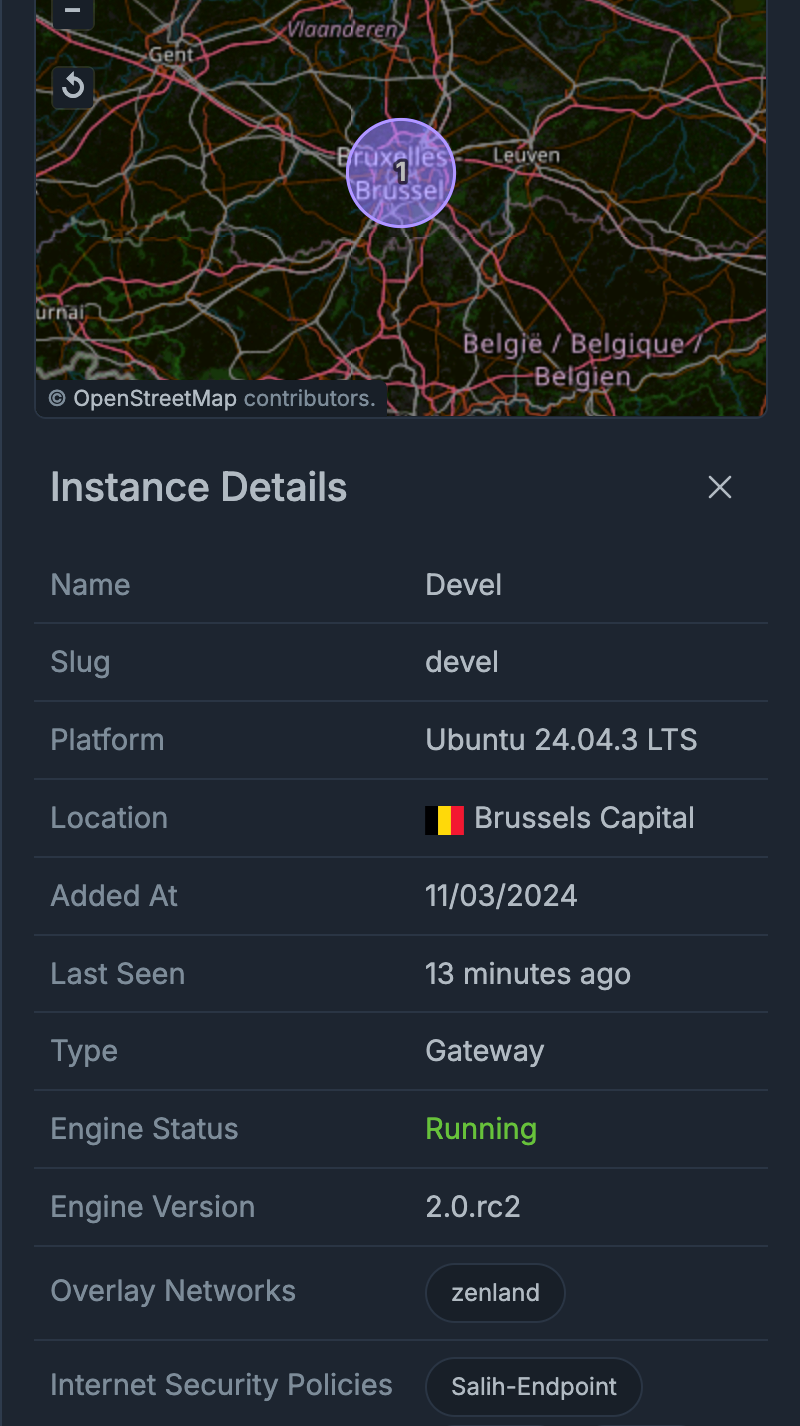800x1426 pixels.
Task: Click the Added At date 11/03/2024
Action: coord(501,895)
